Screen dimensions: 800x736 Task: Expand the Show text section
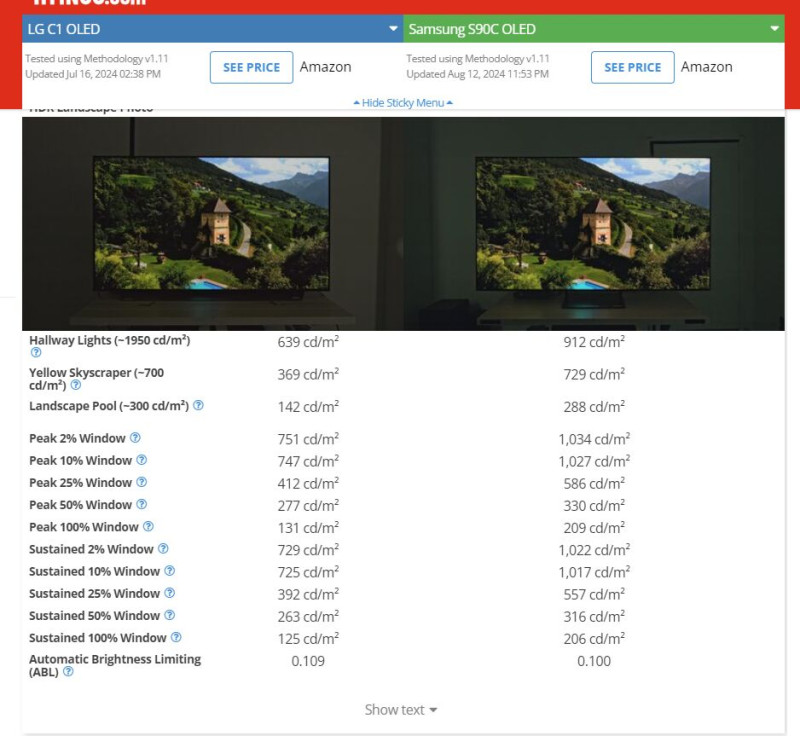401,710
